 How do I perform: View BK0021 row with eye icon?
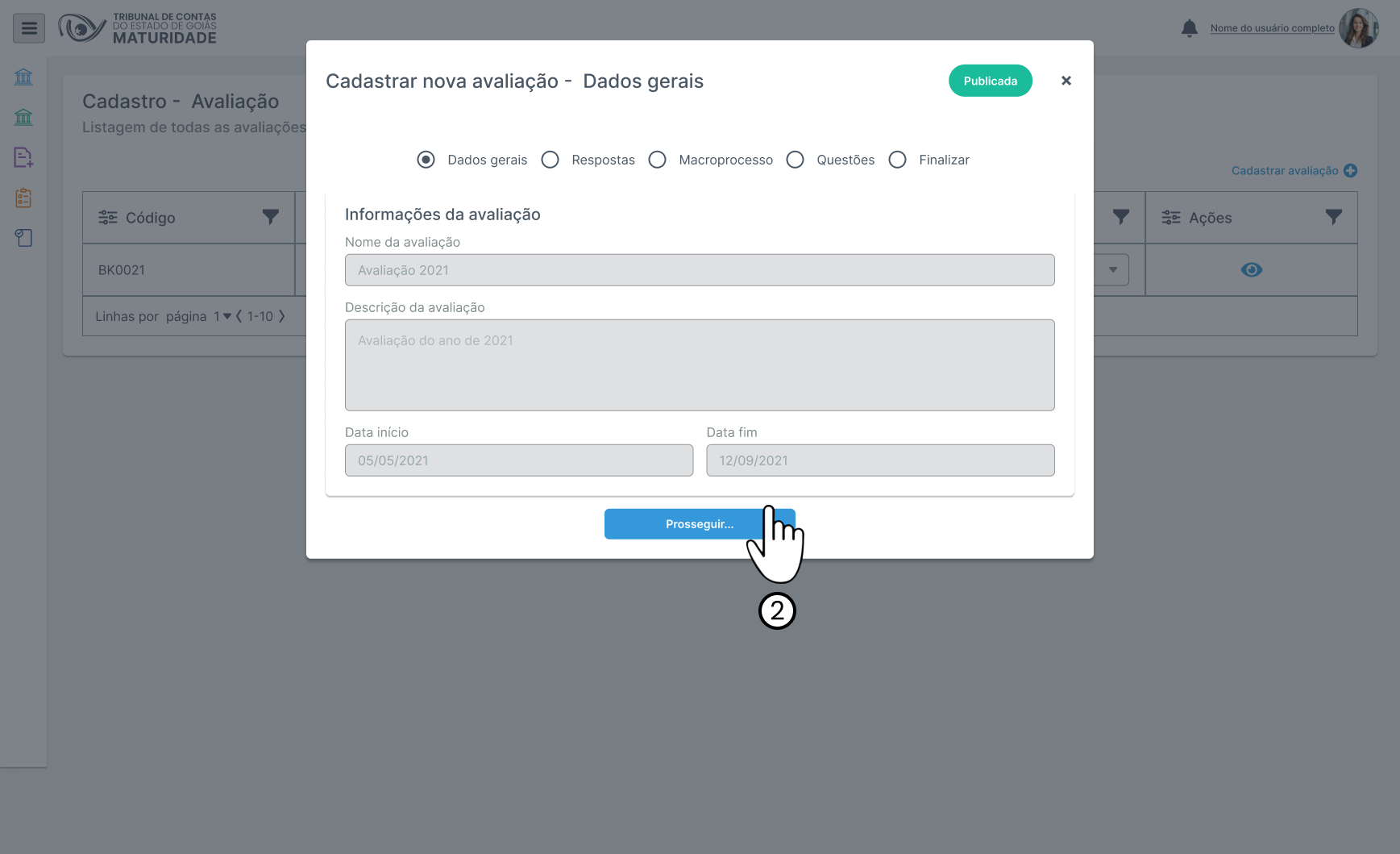[x=1251, y=270]
